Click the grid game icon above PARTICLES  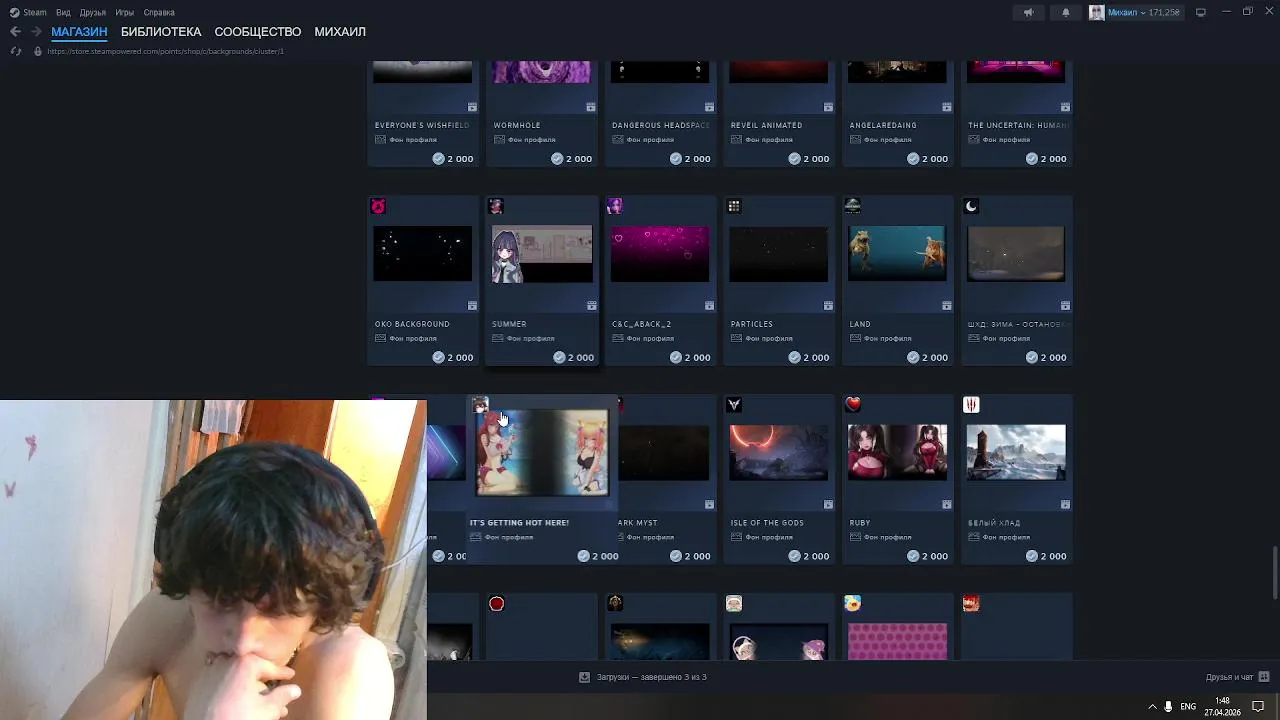pos(734,206)
